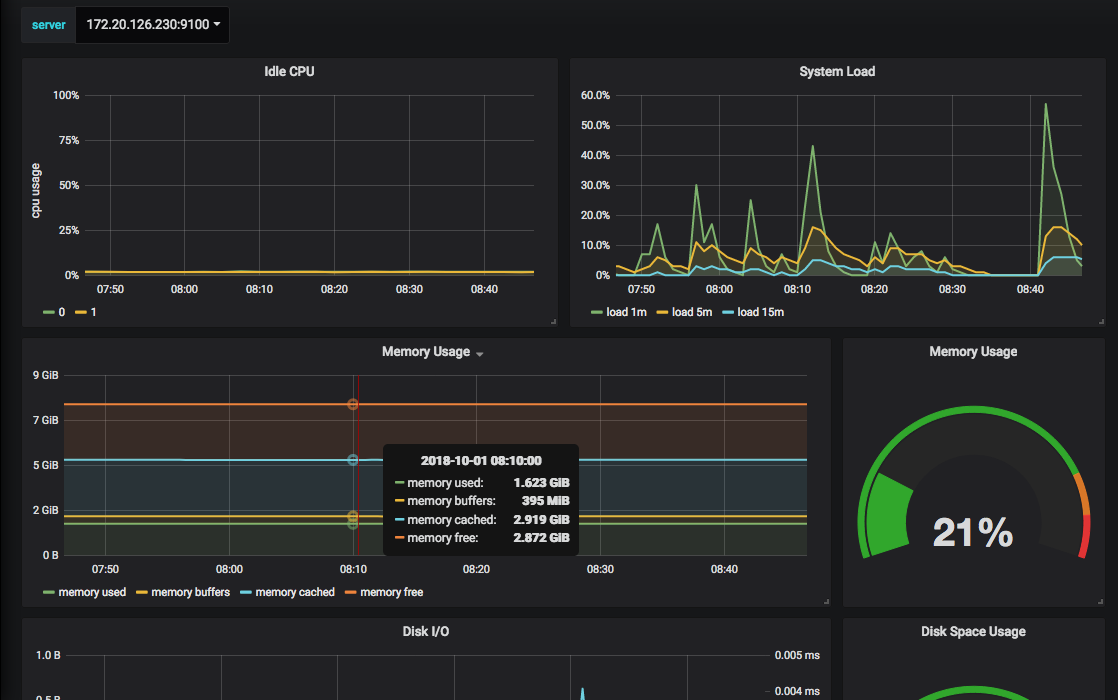Click the 0.005 ms label on Disk I/O axis
Viewport: 1118px width, 700px height.
(x=797, y=655)
